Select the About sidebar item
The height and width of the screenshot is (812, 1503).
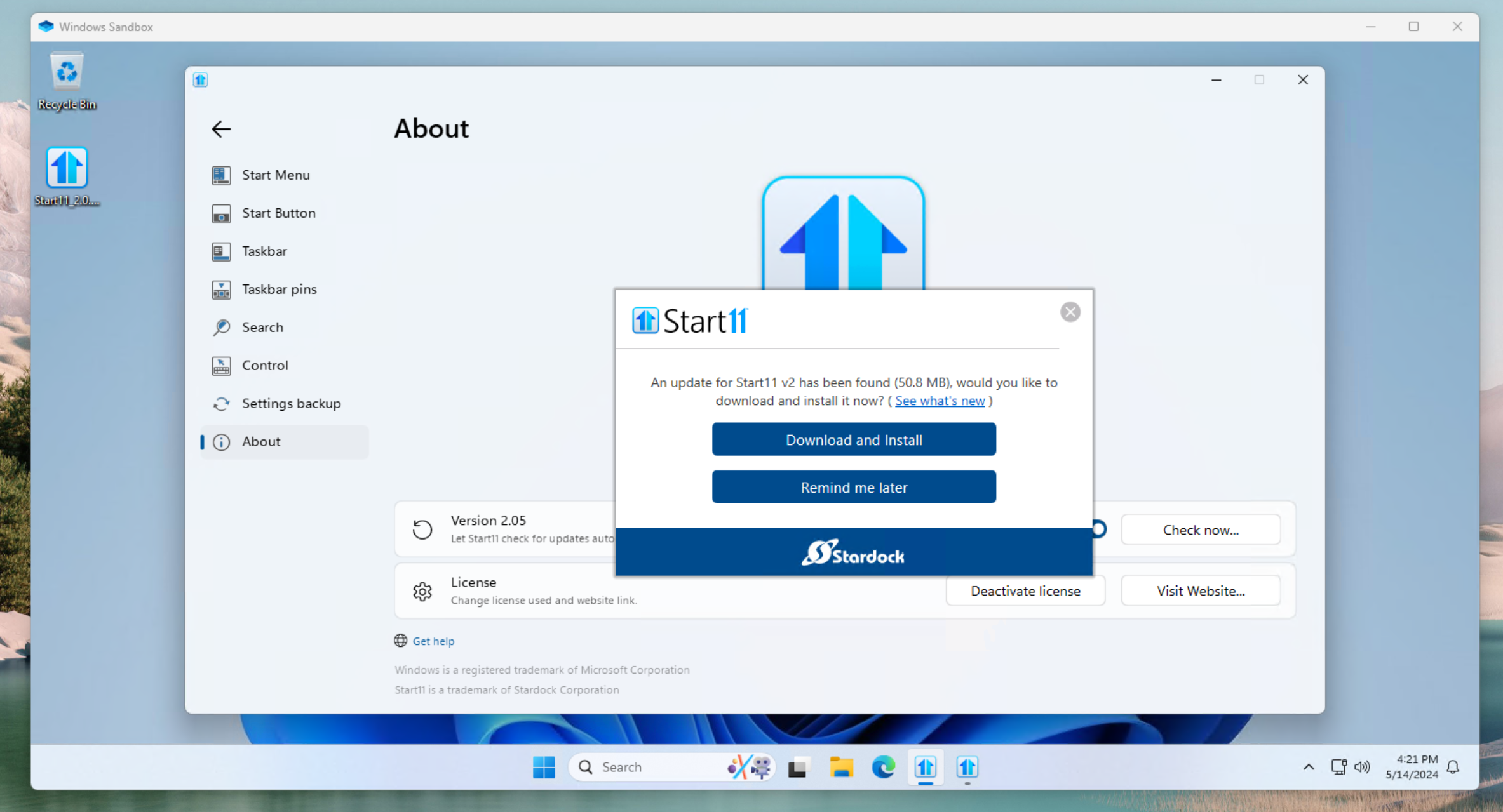284,442
